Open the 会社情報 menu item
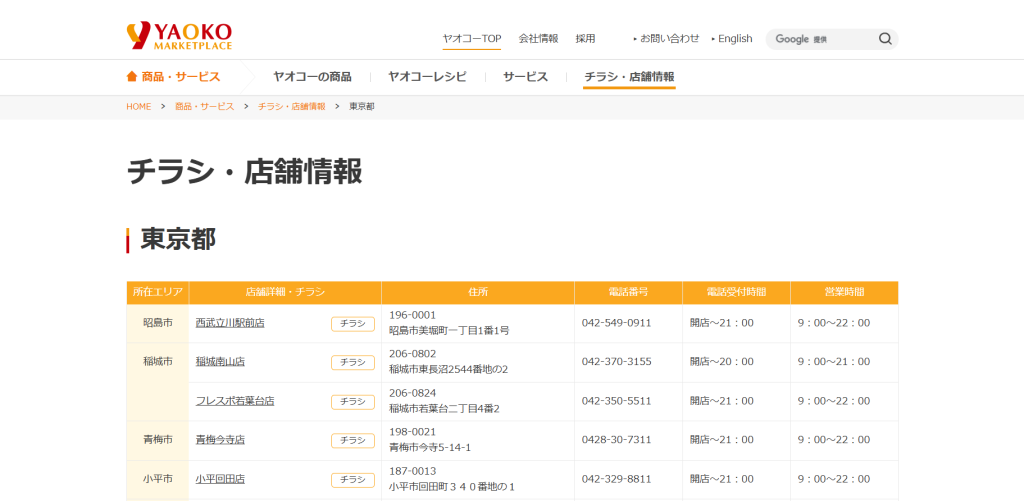1024x501 pixels. pyautogui.click(x=538, y=39)
